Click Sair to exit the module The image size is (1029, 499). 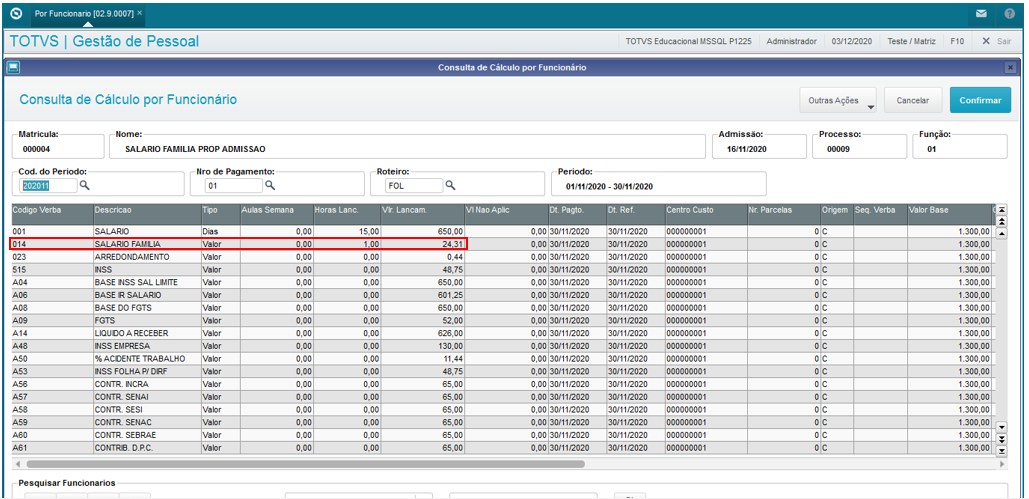click(x=997, y=41)
